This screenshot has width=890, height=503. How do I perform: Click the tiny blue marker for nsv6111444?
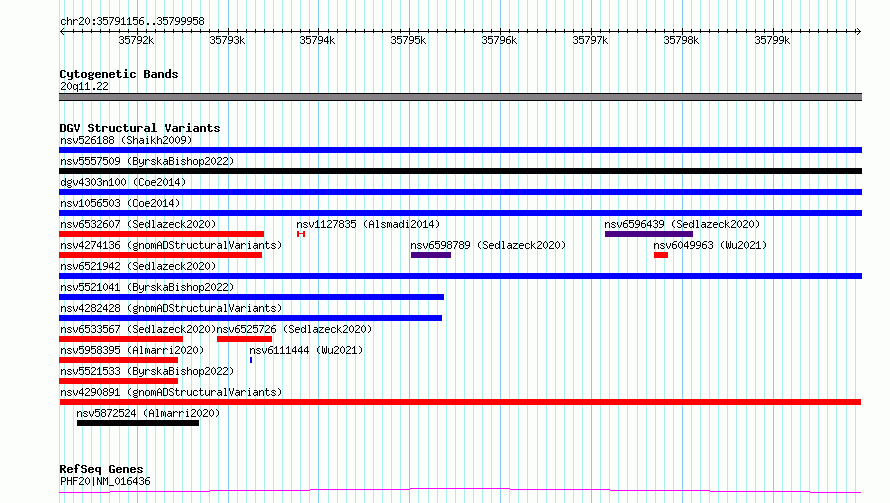[x=251, y=361]
